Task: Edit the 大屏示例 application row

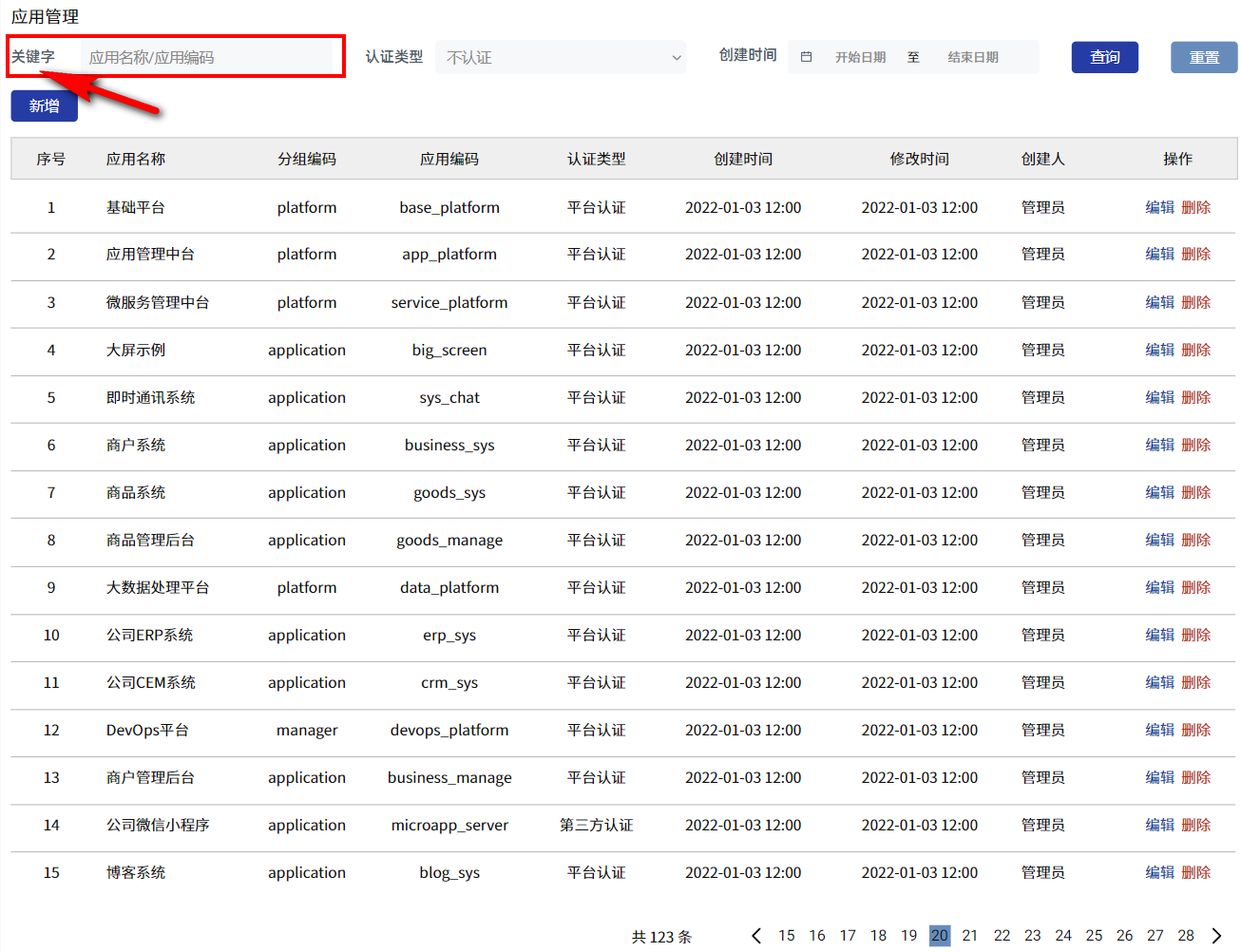Action: pos(1159,350)
